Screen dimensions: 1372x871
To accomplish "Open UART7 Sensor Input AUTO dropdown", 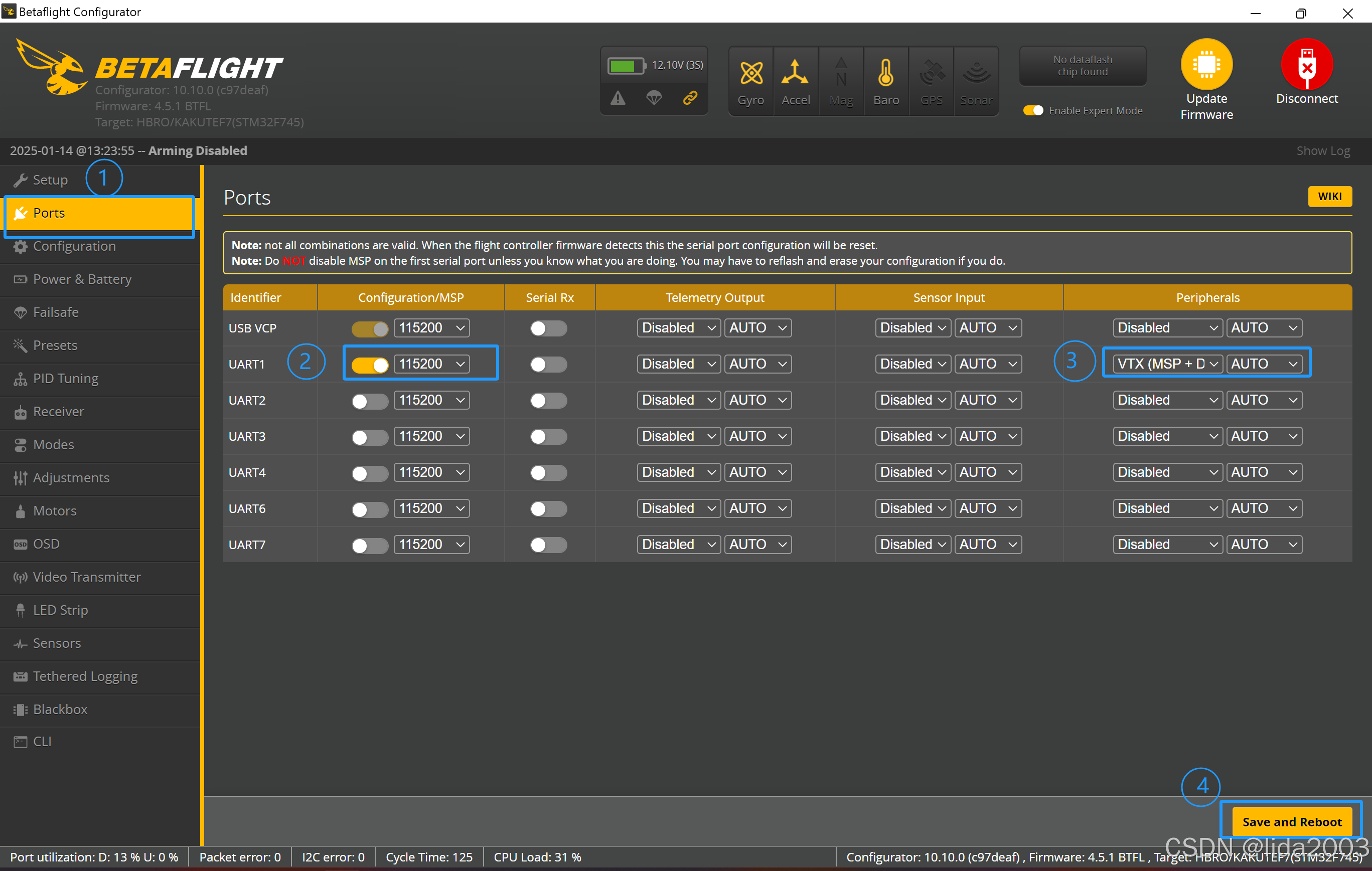I will click(x=988, y=545).
